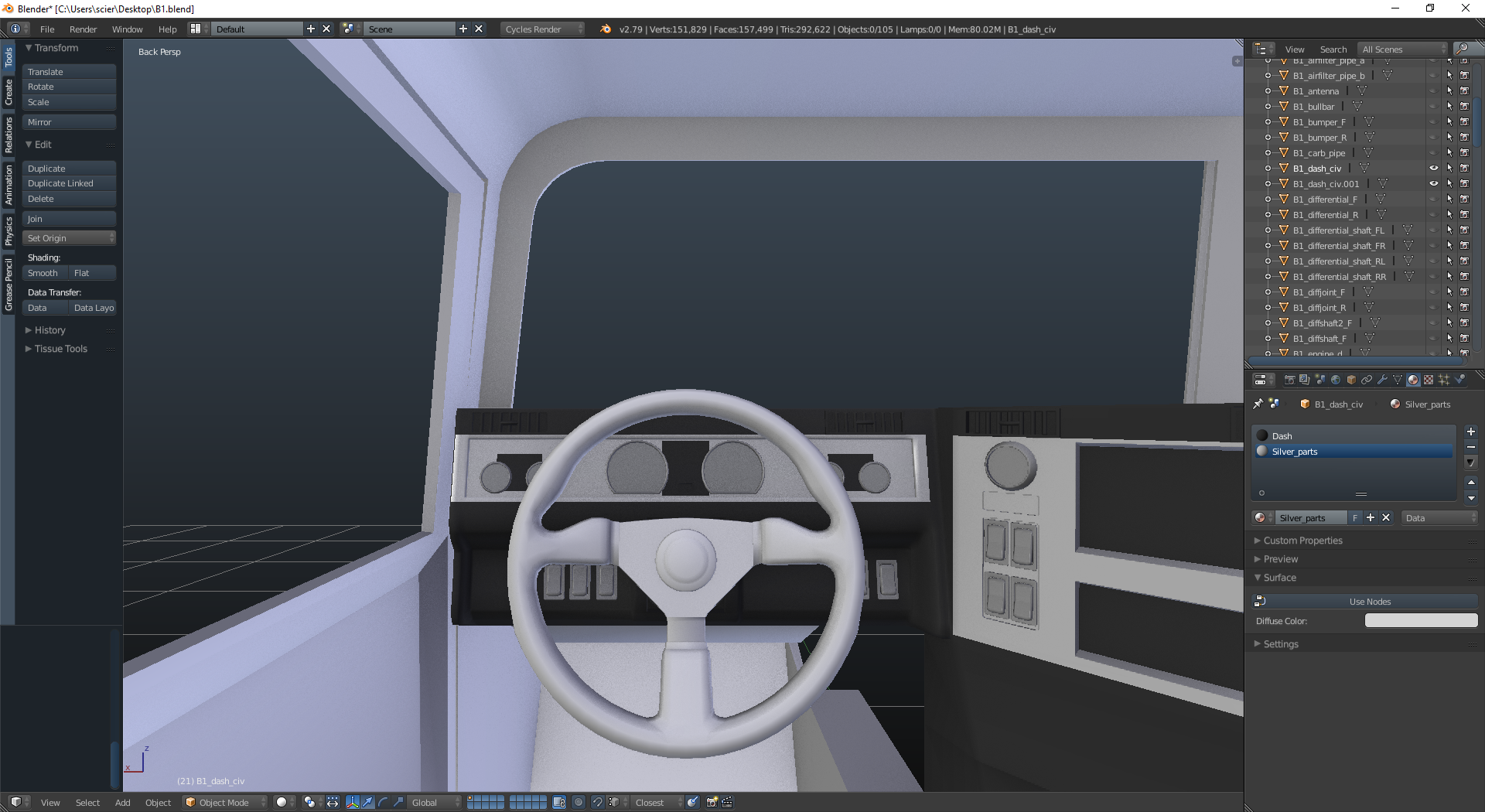
Task: Open the Closest snap target dropdown
Action: [x=657, y=802]
